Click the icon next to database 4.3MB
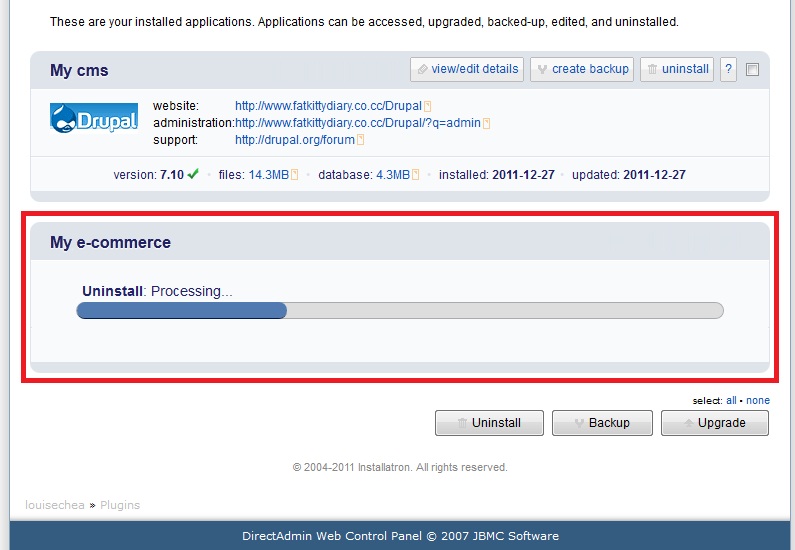The width and height of the screenshot is (795, 550). click(416, 175)
